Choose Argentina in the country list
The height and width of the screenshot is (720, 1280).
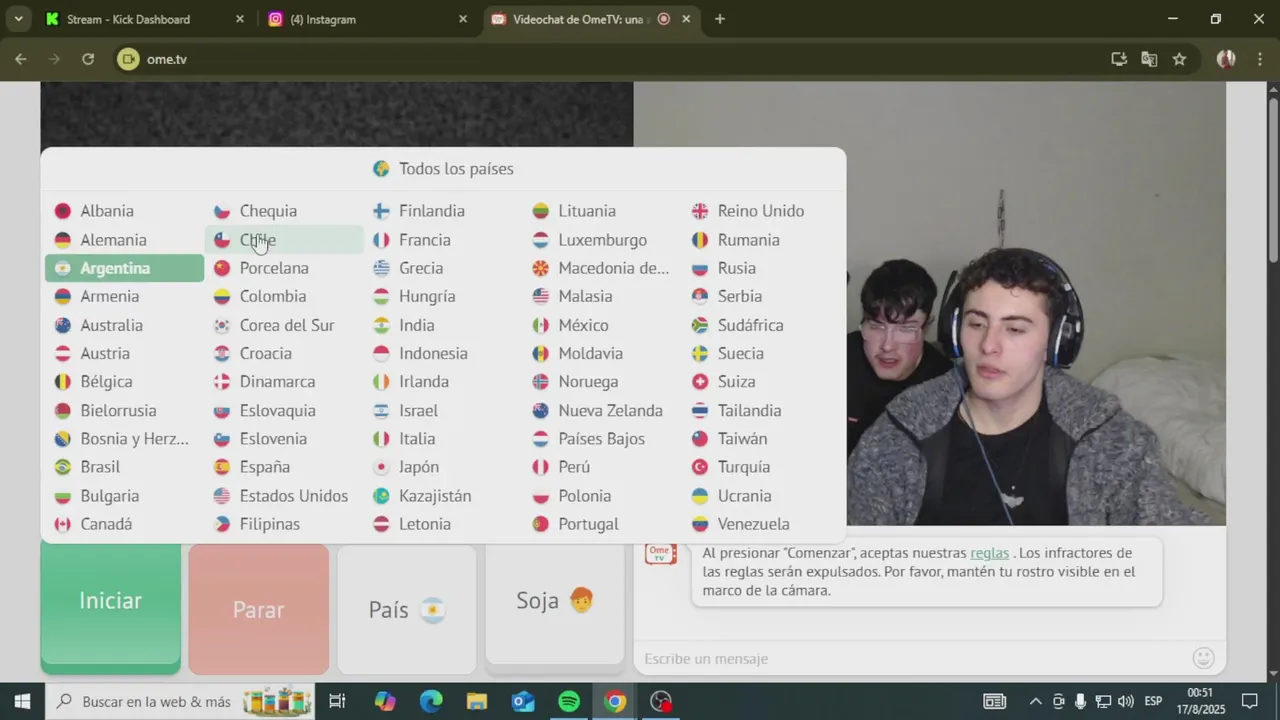(125, 268)
